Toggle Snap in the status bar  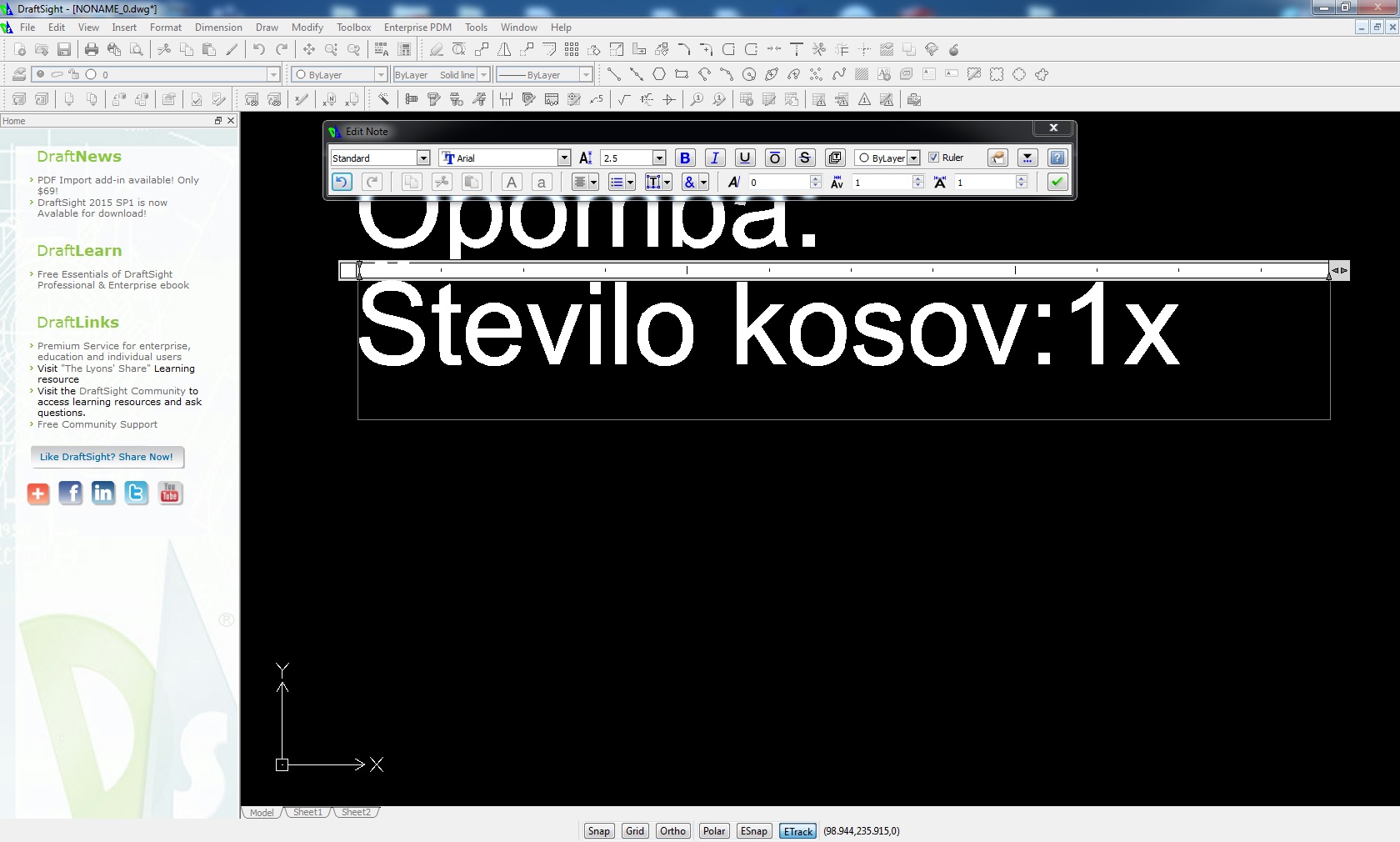(x=598, y=831)
